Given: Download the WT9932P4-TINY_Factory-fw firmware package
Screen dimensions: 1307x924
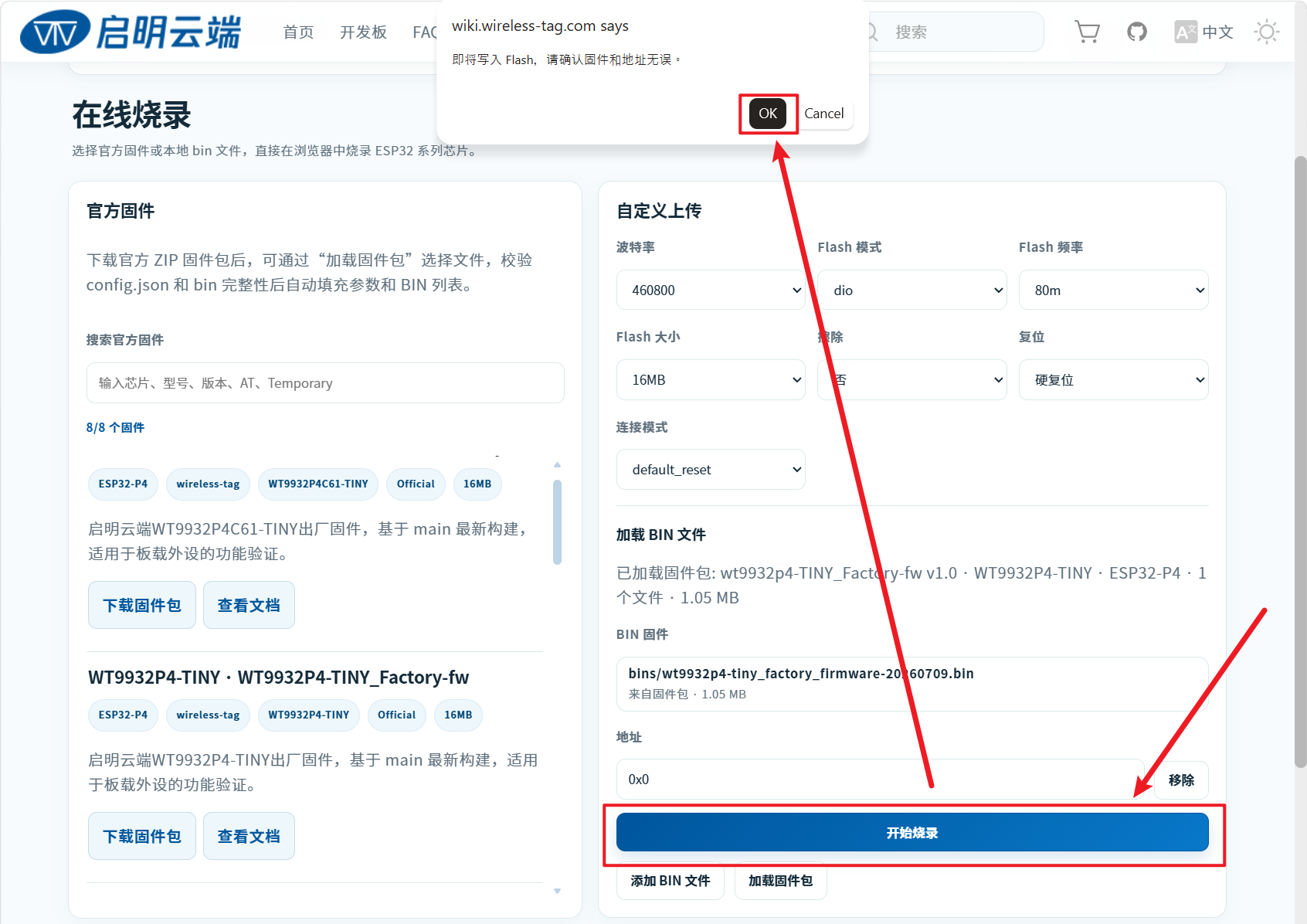Looking at the screenshot, I should 142,836.
